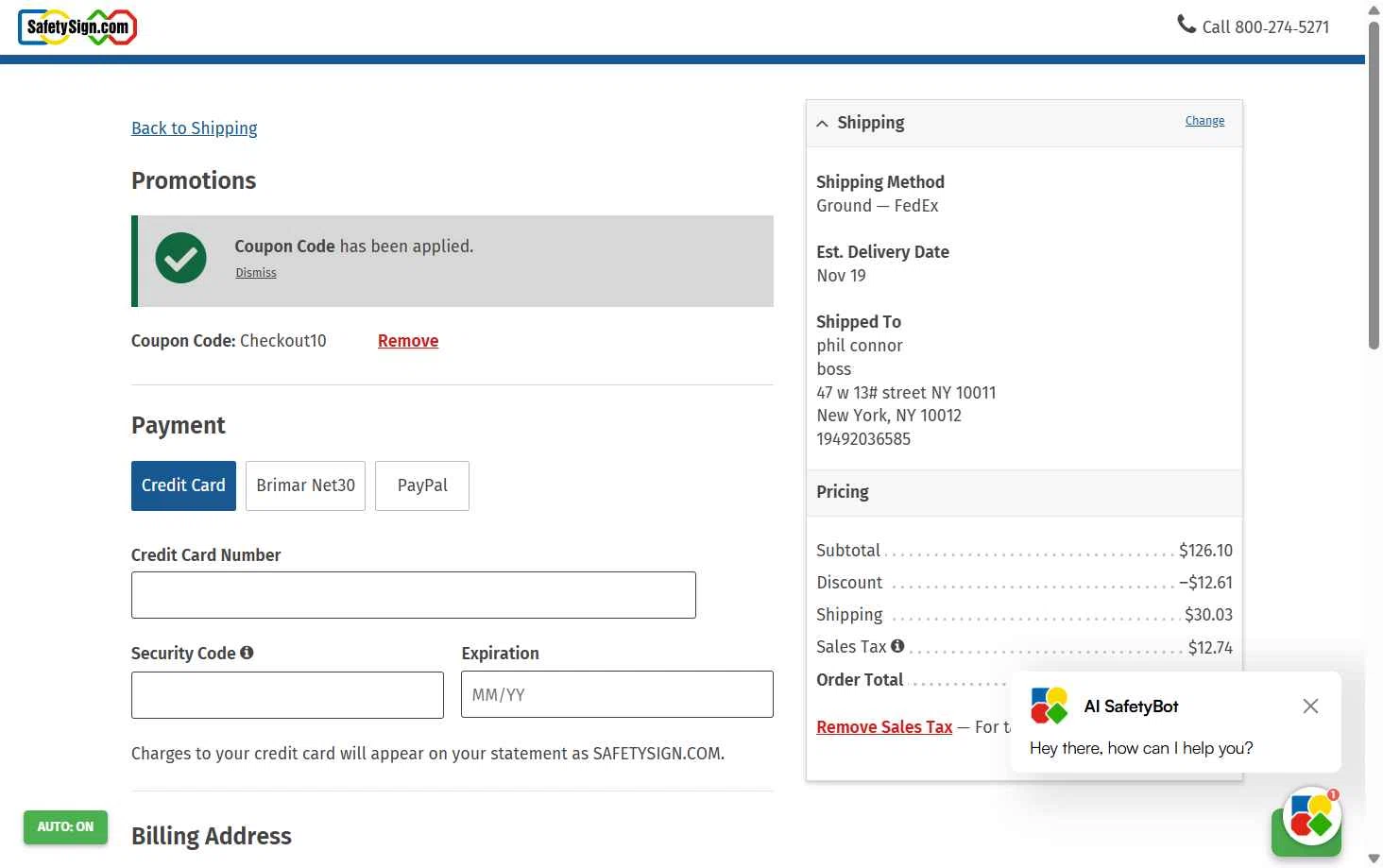
Task: Click the green checkmark coupon applied icon
Action: (181, 258)
